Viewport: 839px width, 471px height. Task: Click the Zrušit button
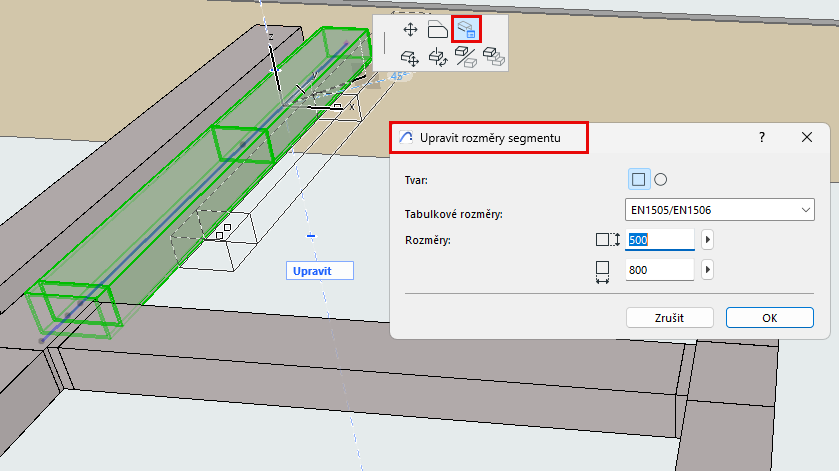[x=669, y=318]
